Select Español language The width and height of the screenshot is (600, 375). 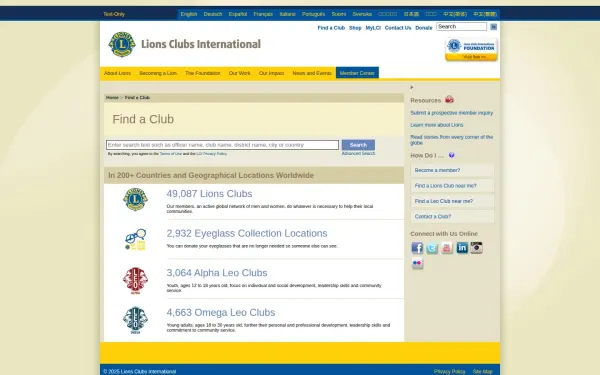click(x=238, y=14)
